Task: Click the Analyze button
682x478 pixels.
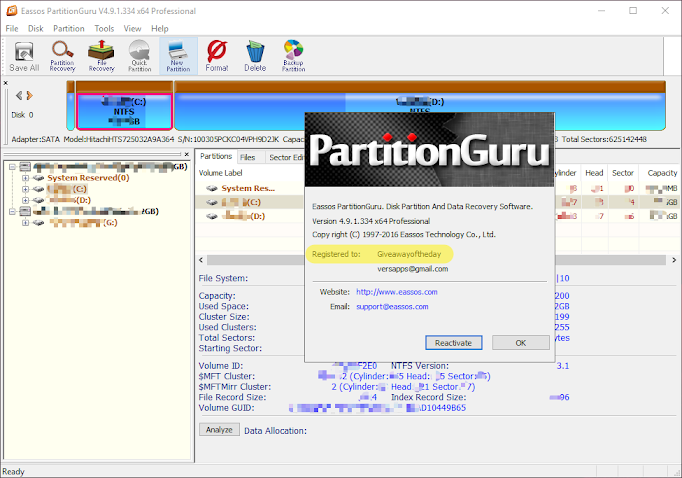Action: 219,430
